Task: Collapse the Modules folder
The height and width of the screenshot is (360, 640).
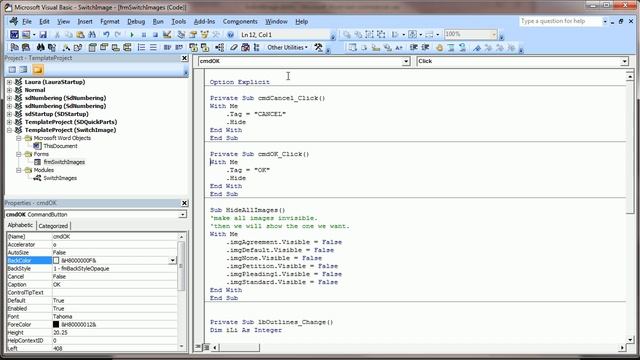Action: click(x=19, y=170)
